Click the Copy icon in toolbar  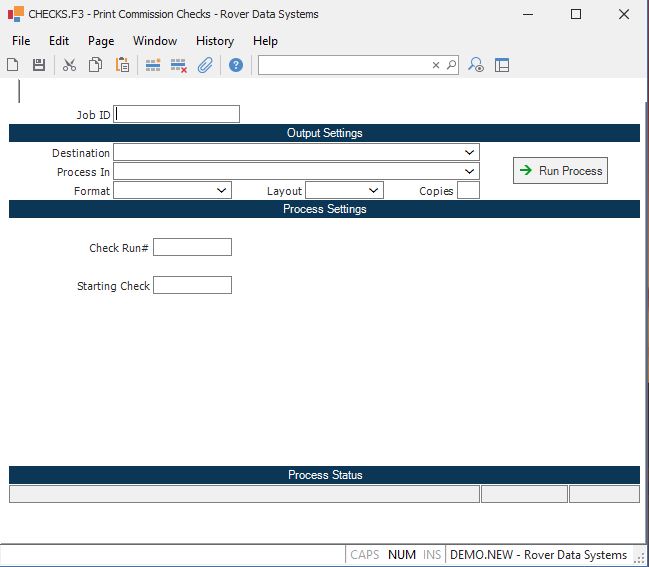point(95,65)
